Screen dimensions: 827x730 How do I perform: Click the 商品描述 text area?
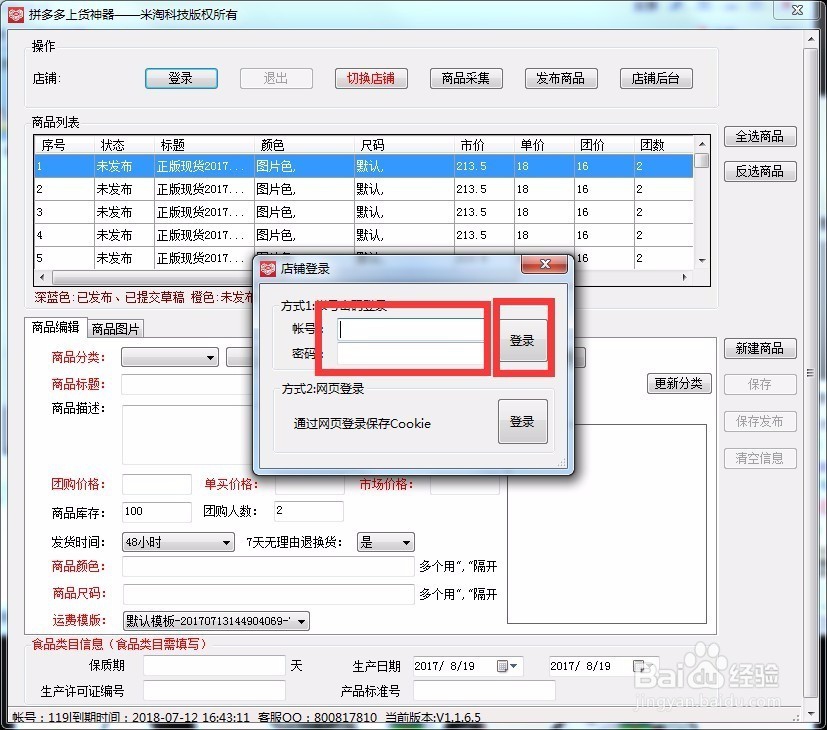[x=187, y=435]
